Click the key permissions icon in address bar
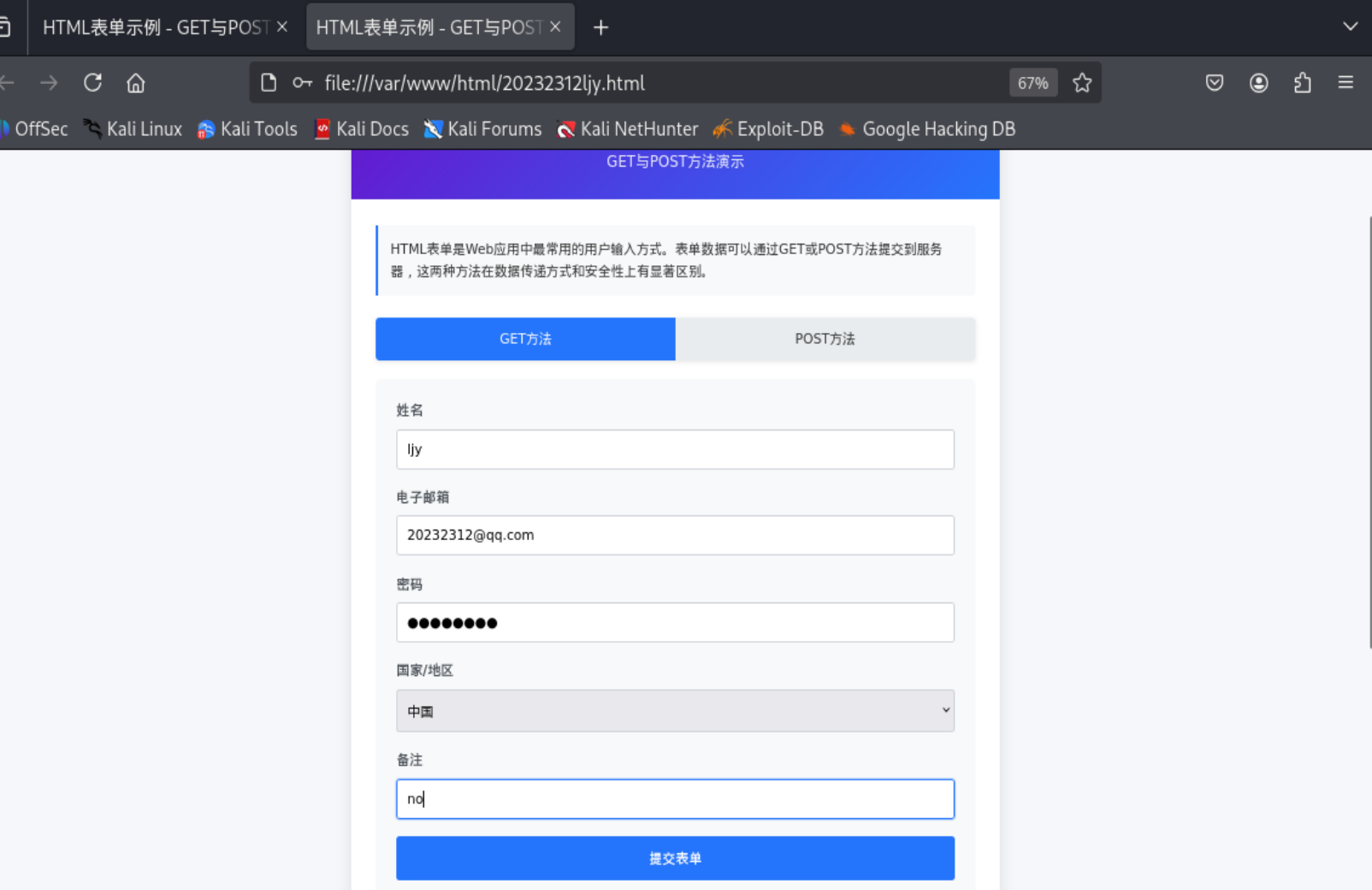This screenshot has height=890, width=1372. pos(302,83)
